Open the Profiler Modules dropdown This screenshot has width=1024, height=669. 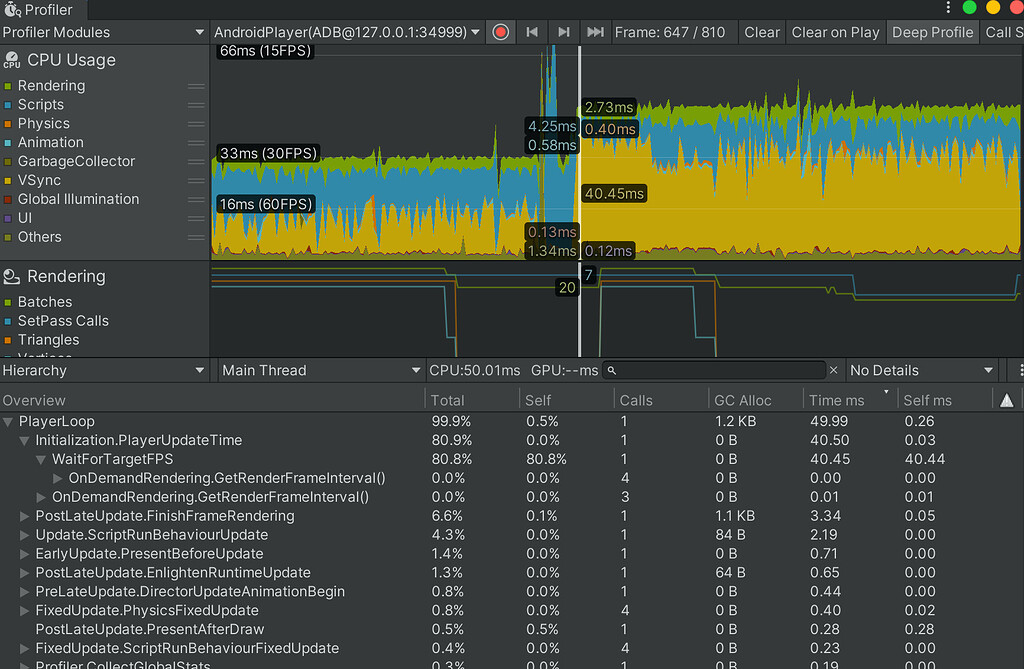(100, 31)
